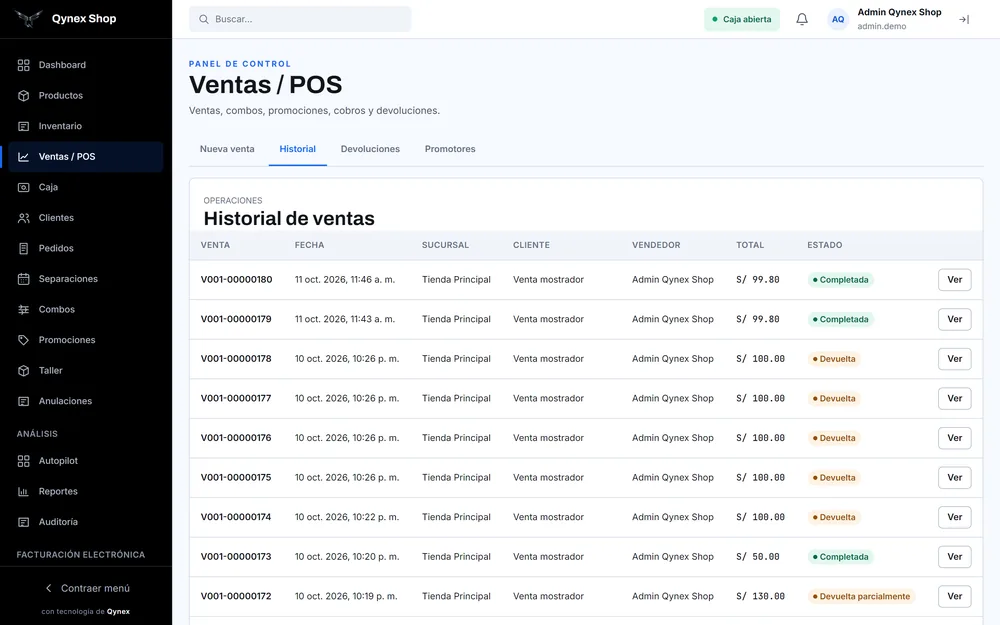Click sale number V001-00000180

(x=236, y=279)
